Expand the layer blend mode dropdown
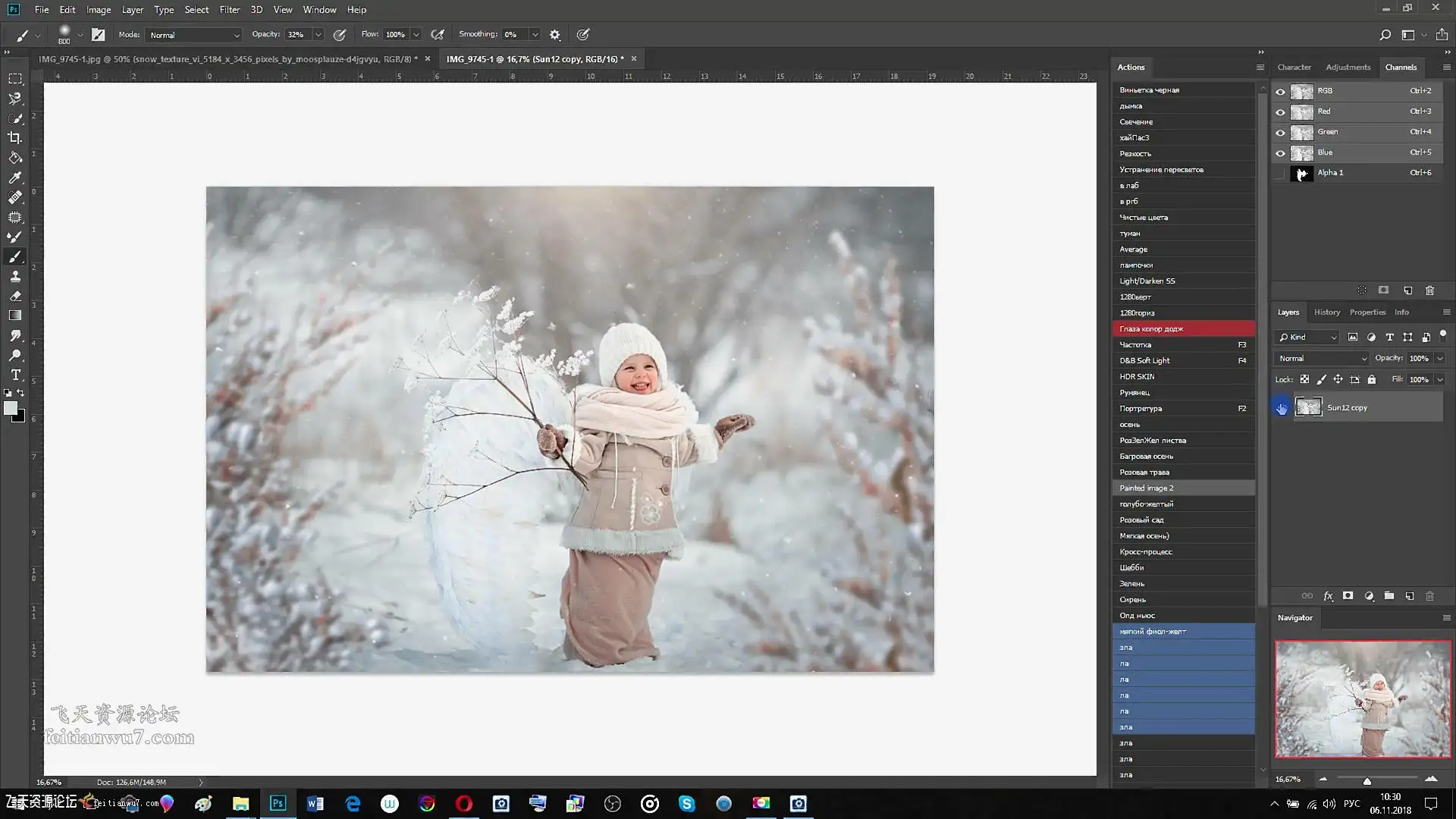The image size is (1456, 819). pyautogui.click(x=1322, y=359)
